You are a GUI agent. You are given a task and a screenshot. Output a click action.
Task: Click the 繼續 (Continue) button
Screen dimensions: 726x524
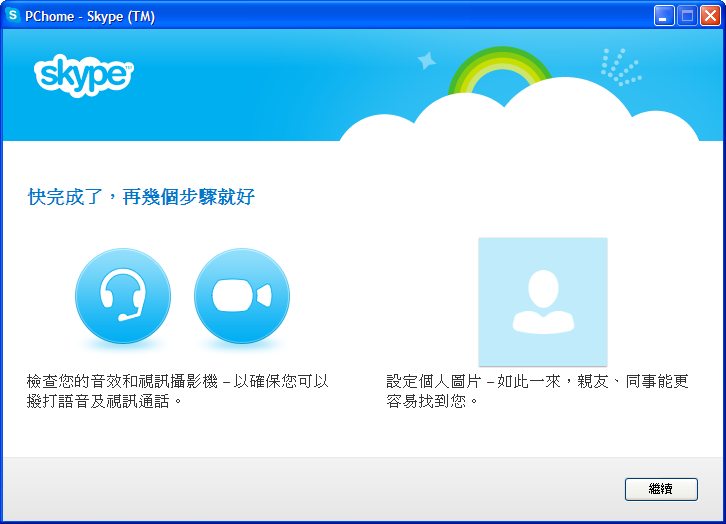(661, 489)
